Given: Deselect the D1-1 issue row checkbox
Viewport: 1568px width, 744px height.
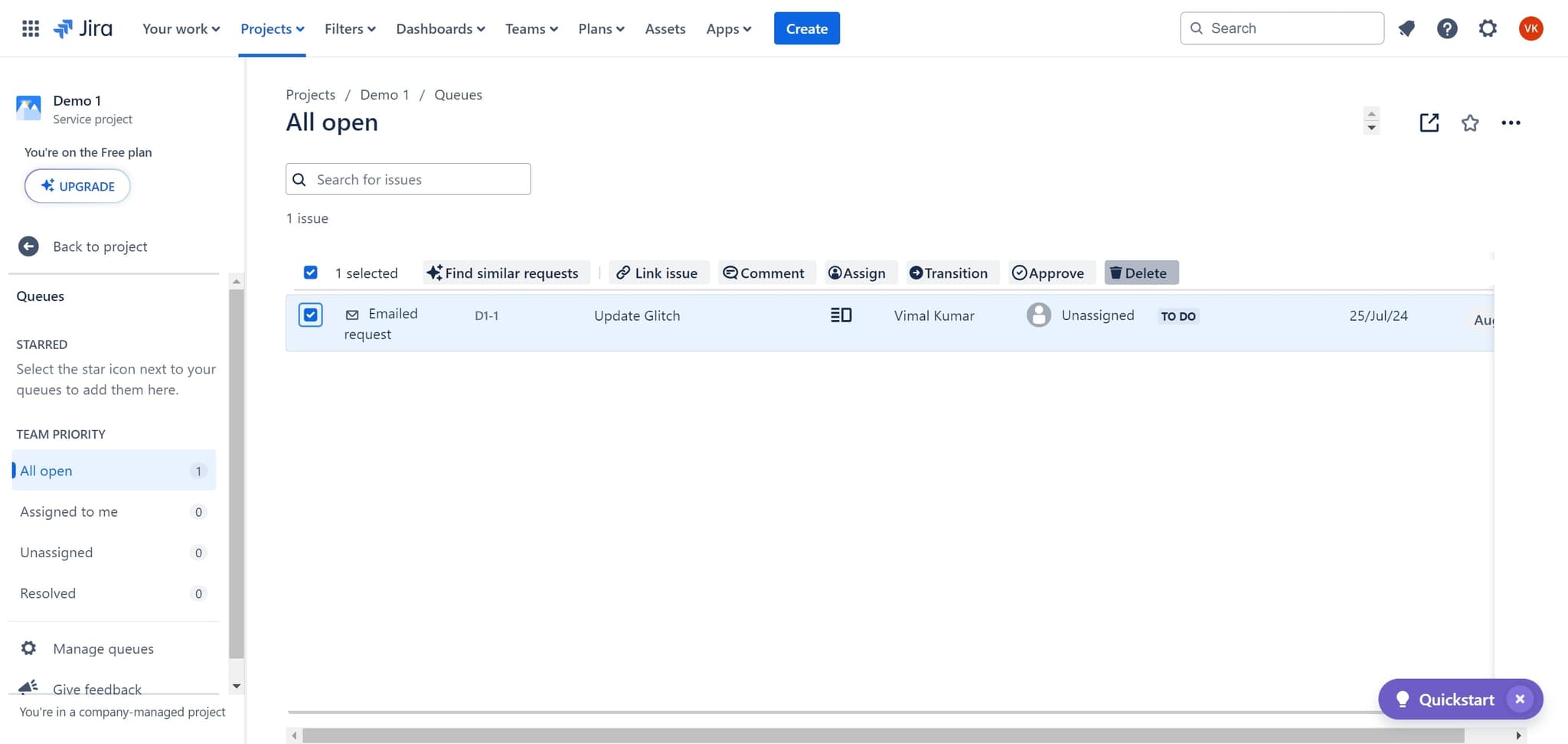Looking at the screenshot, I should coord(310,315).
